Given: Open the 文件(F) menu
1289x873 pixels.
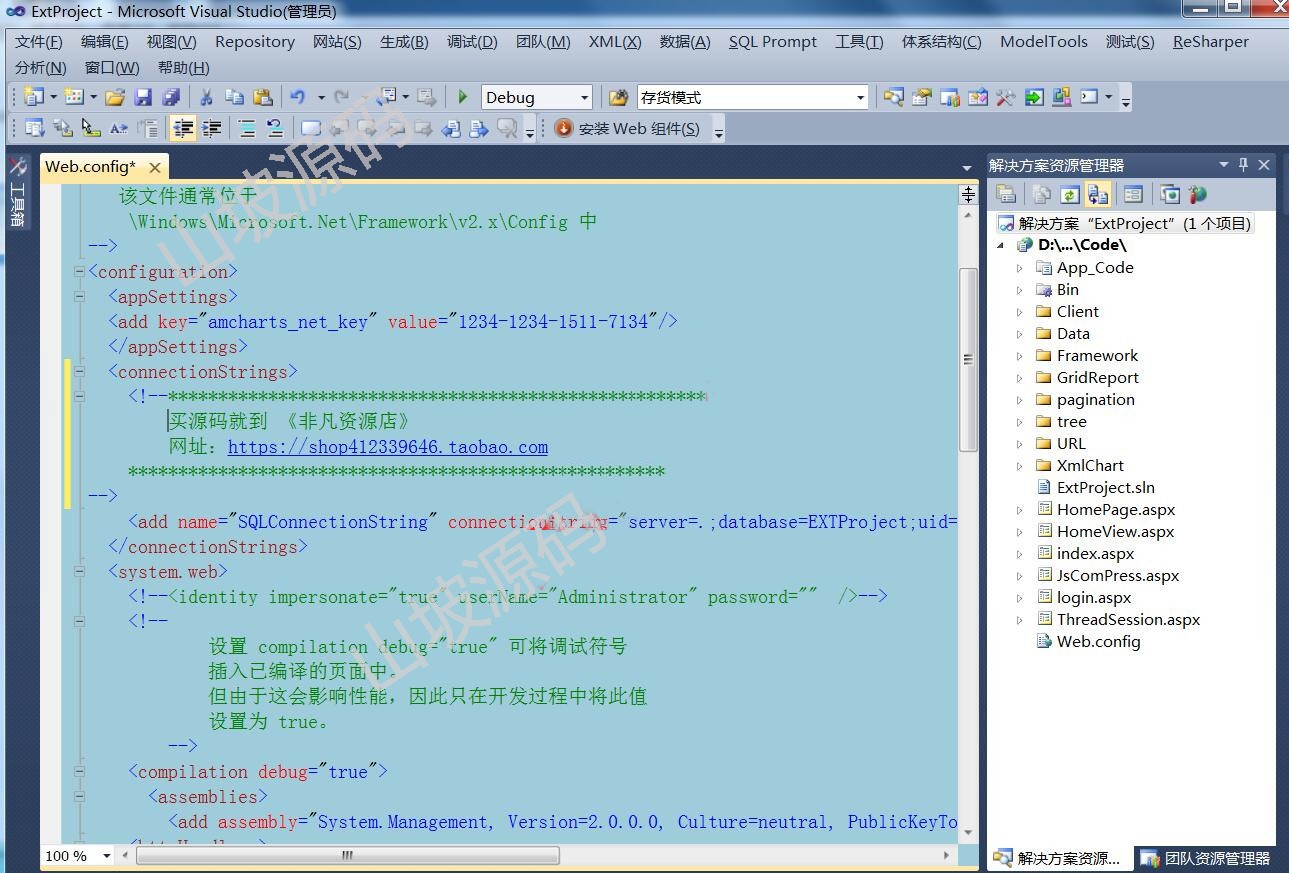Looking at the screenshot, I should (39, 42).
